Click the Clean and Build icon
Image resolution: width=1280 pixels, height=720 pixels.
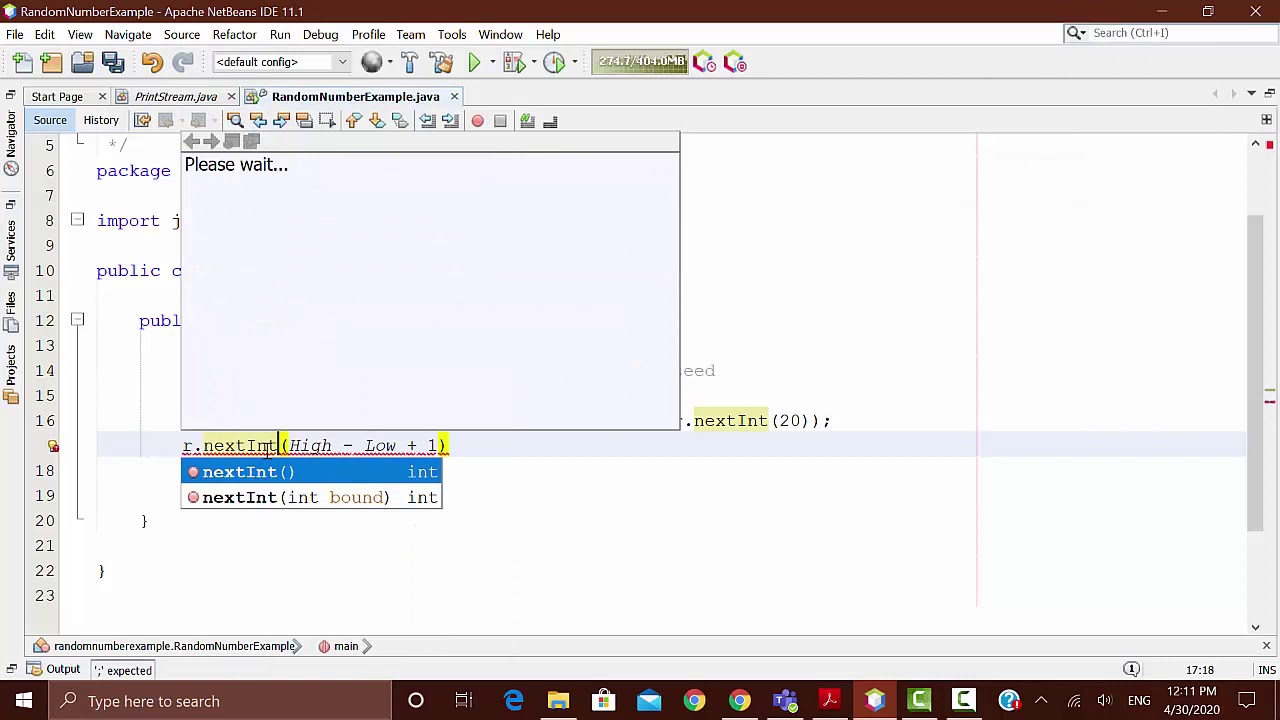(x=440, y=62)
